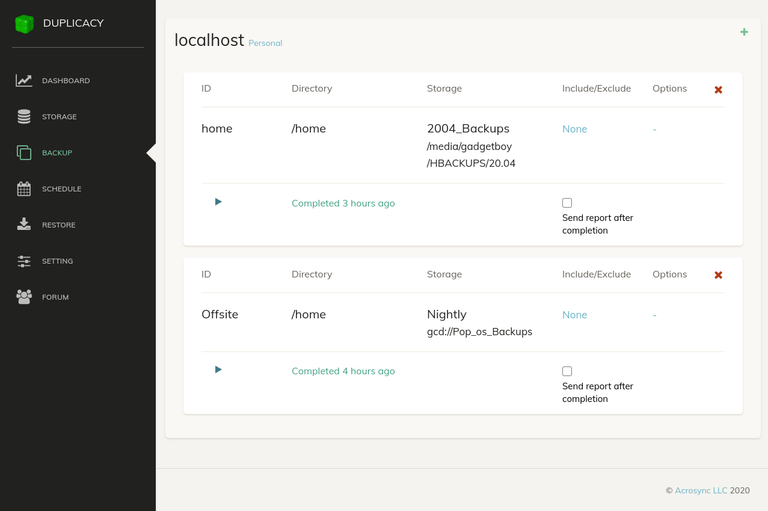
Task: Click the Offsite backup ID
Action: [x=219, y=314]
